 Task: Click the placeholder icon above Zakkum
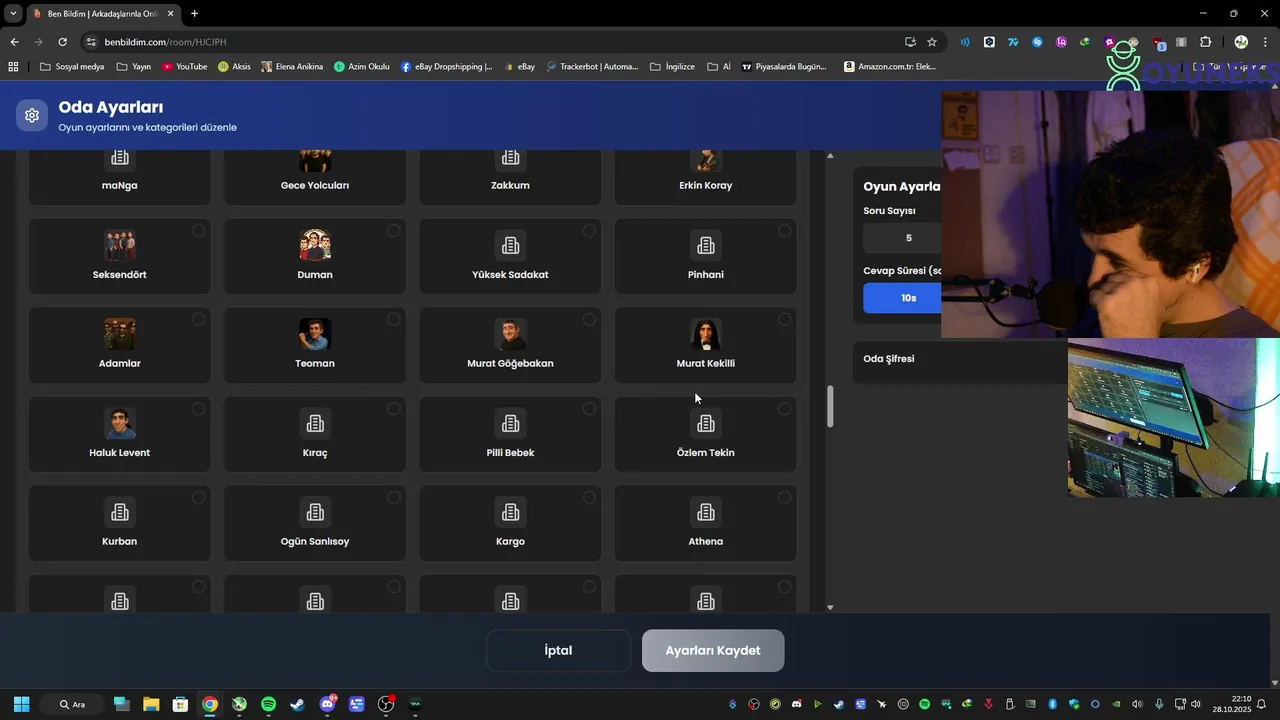click(510, 158)
